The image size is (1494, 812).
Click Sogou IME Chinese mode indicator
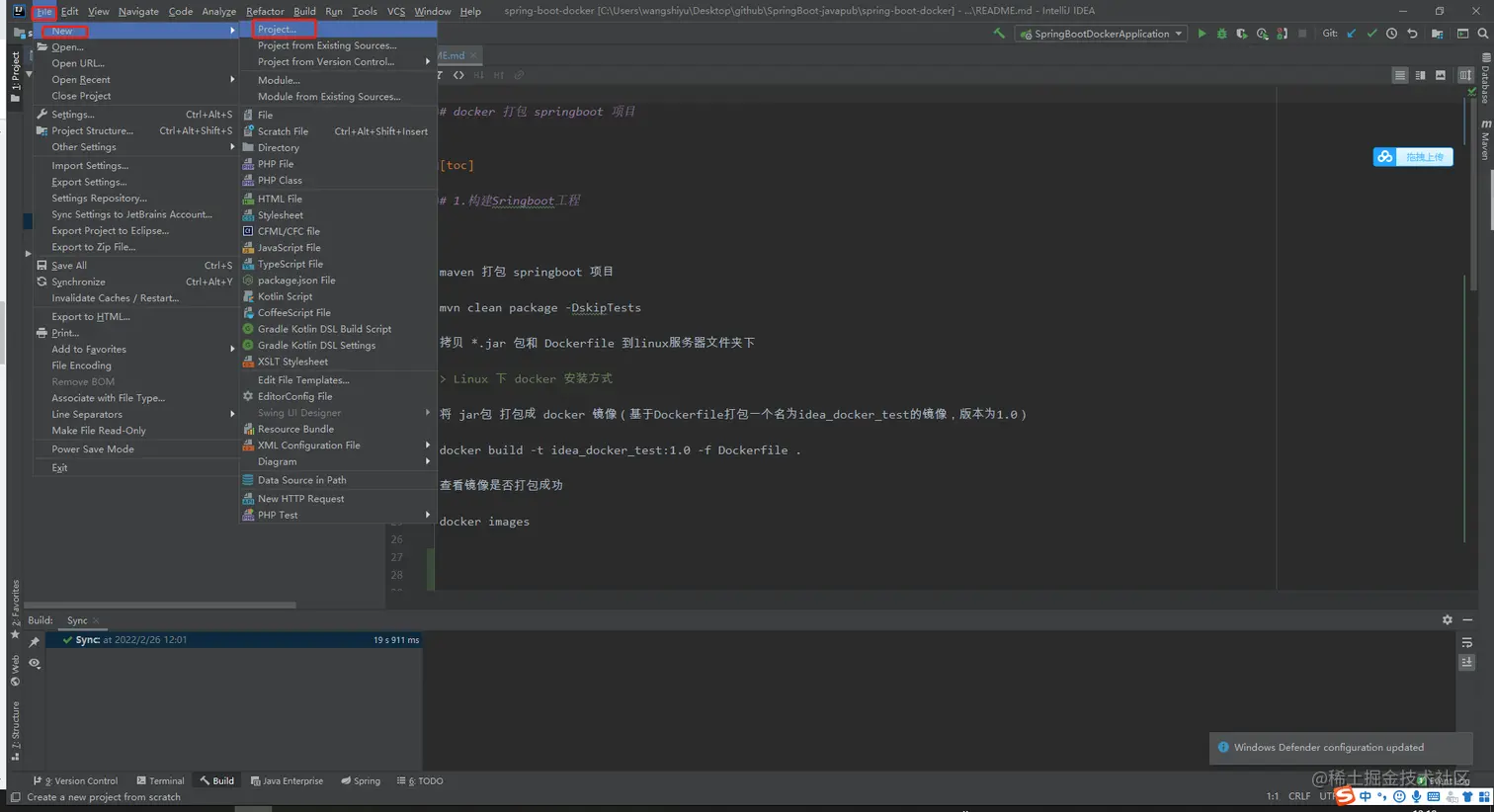(x=1366, y=796)
